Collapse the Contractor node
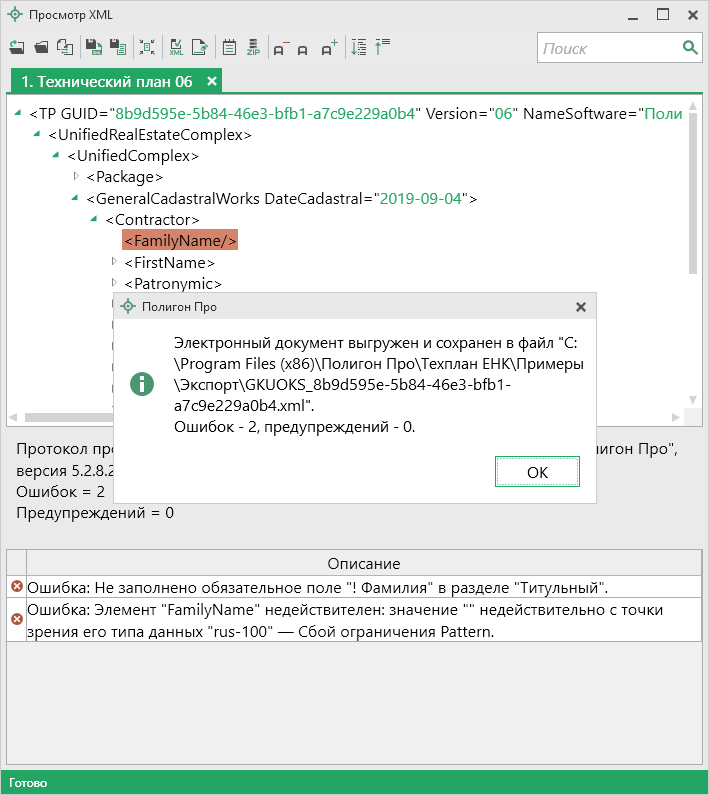Viewport: 709px width, 795px height. coord(93,219)
